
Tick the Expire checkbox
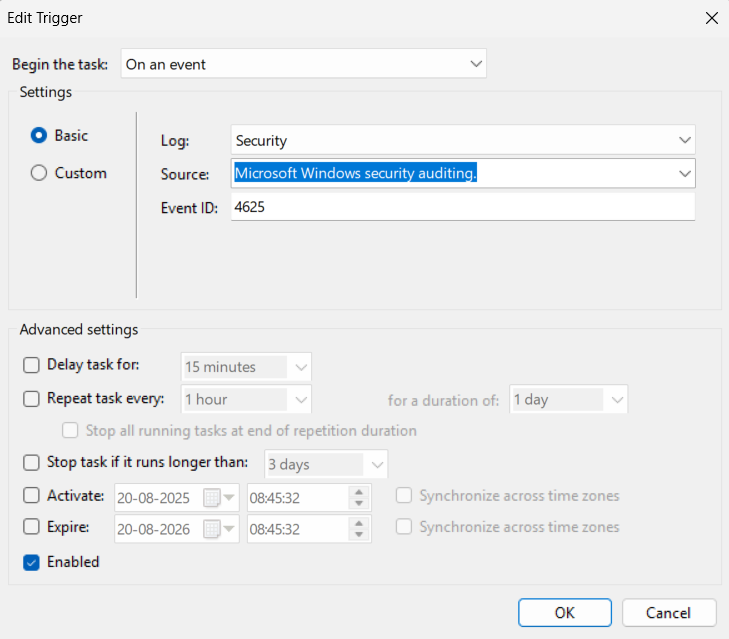(32, 527)
